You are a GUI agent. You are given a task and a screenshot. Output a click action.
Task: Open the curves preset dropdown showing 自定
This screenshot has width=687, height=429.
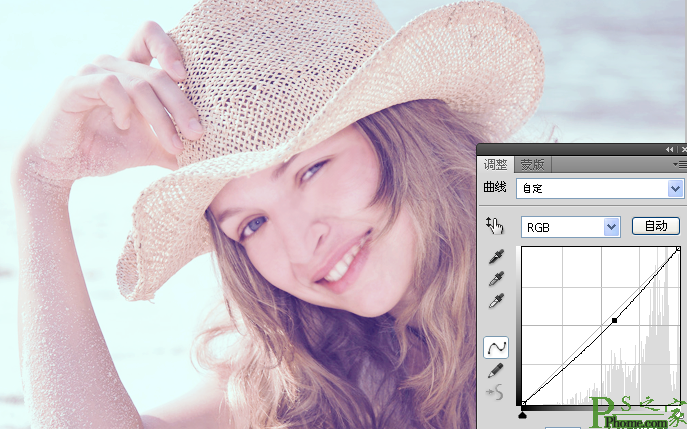coord(599,188)
